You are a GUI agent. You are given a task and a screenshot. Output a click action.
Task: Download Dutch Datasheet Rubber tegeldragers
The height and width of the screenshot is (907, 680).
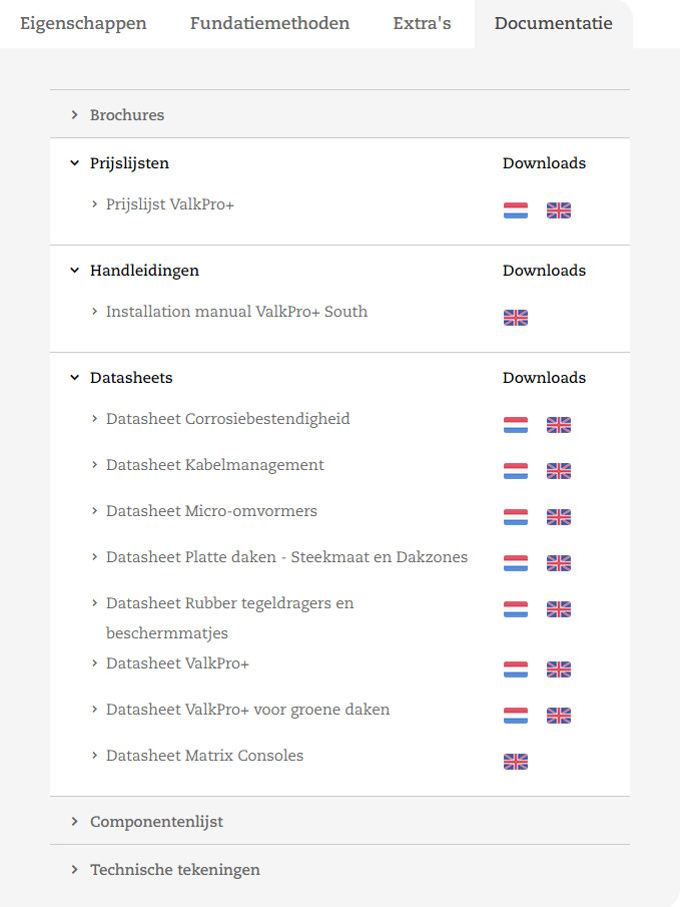pyautogui.click(x=515, y=609)
